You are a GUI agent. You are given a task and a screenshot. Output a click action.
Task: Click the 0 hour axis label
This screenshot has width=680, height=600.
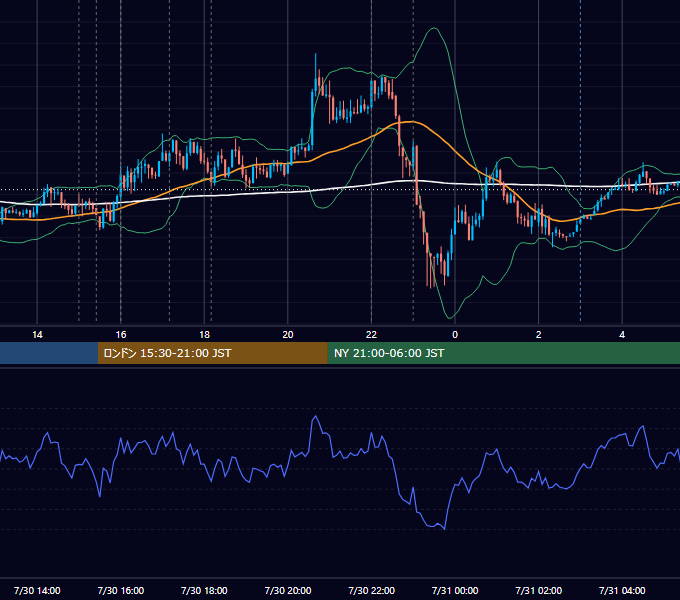click(455, 335)
